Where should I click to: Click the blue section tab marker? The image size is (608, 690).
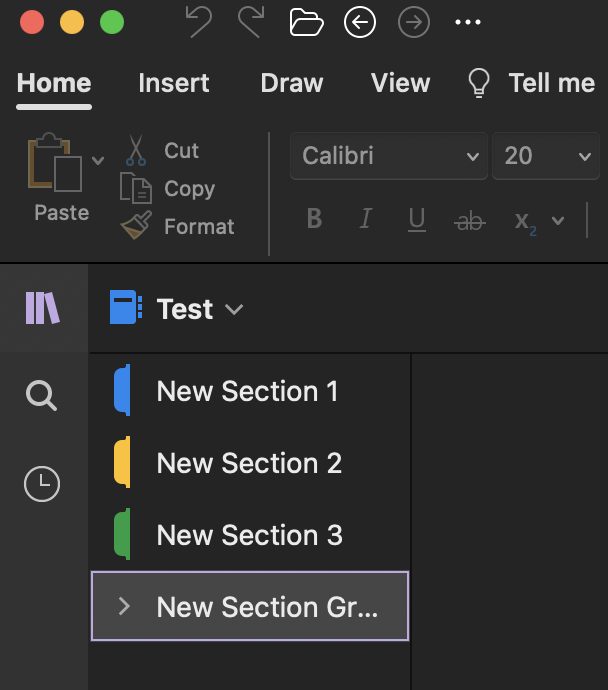click(x=122, y=390)
